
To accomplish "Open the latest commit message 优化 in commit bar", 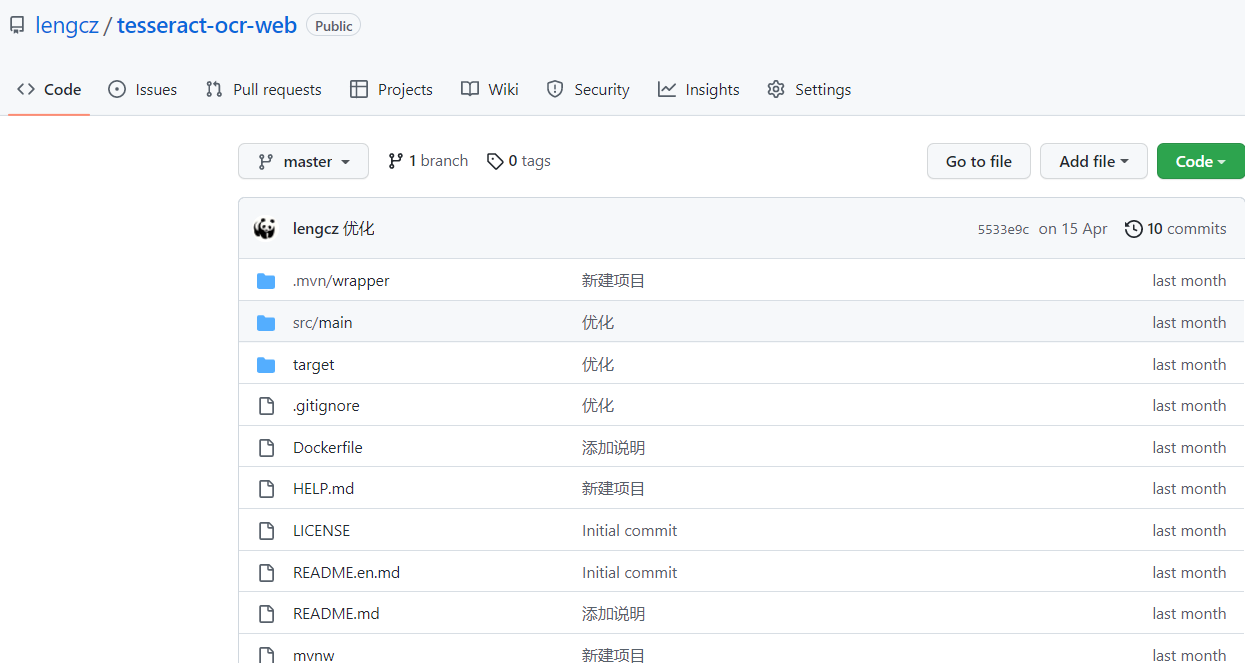I will click(x=359, y=229).
